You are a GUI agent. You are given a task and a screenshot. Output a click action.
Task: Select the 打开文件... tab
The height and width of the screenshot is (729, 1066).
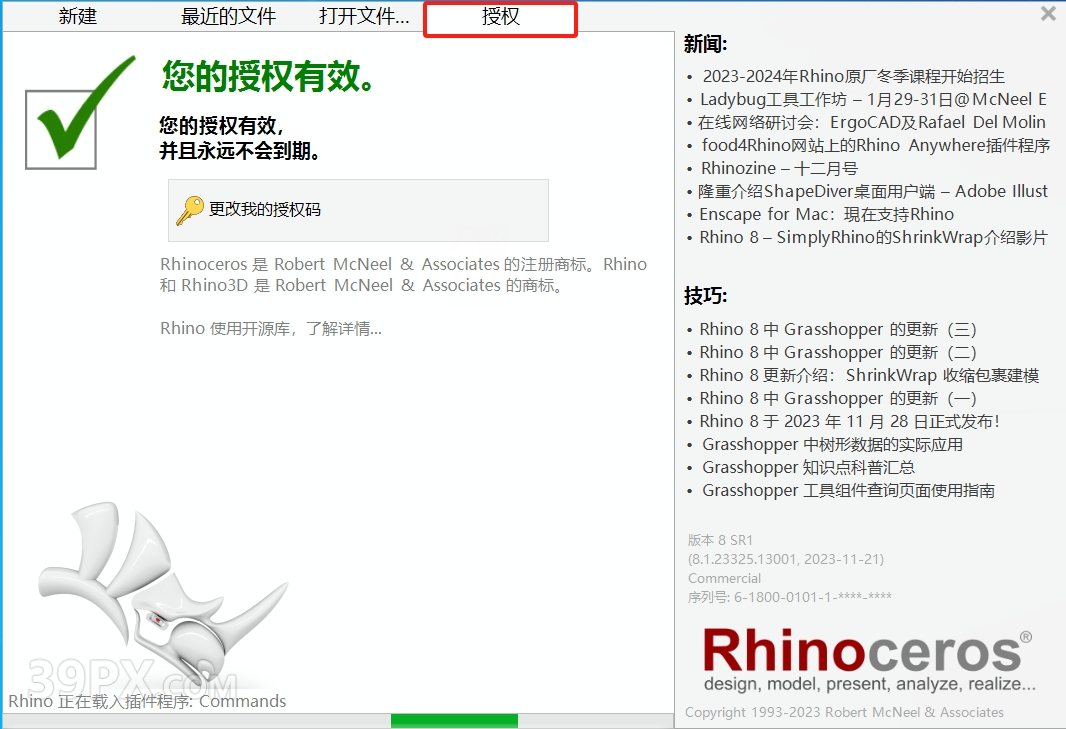click(364, 16)
